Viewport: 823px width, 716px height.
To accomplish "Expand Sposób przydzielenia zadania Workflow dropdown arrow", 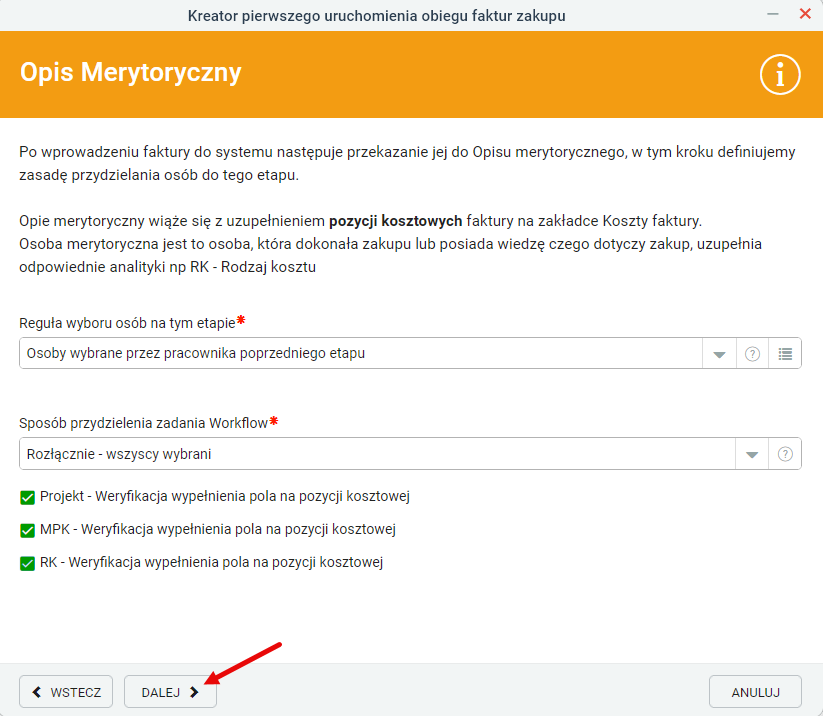I will [x=752, y=454].
